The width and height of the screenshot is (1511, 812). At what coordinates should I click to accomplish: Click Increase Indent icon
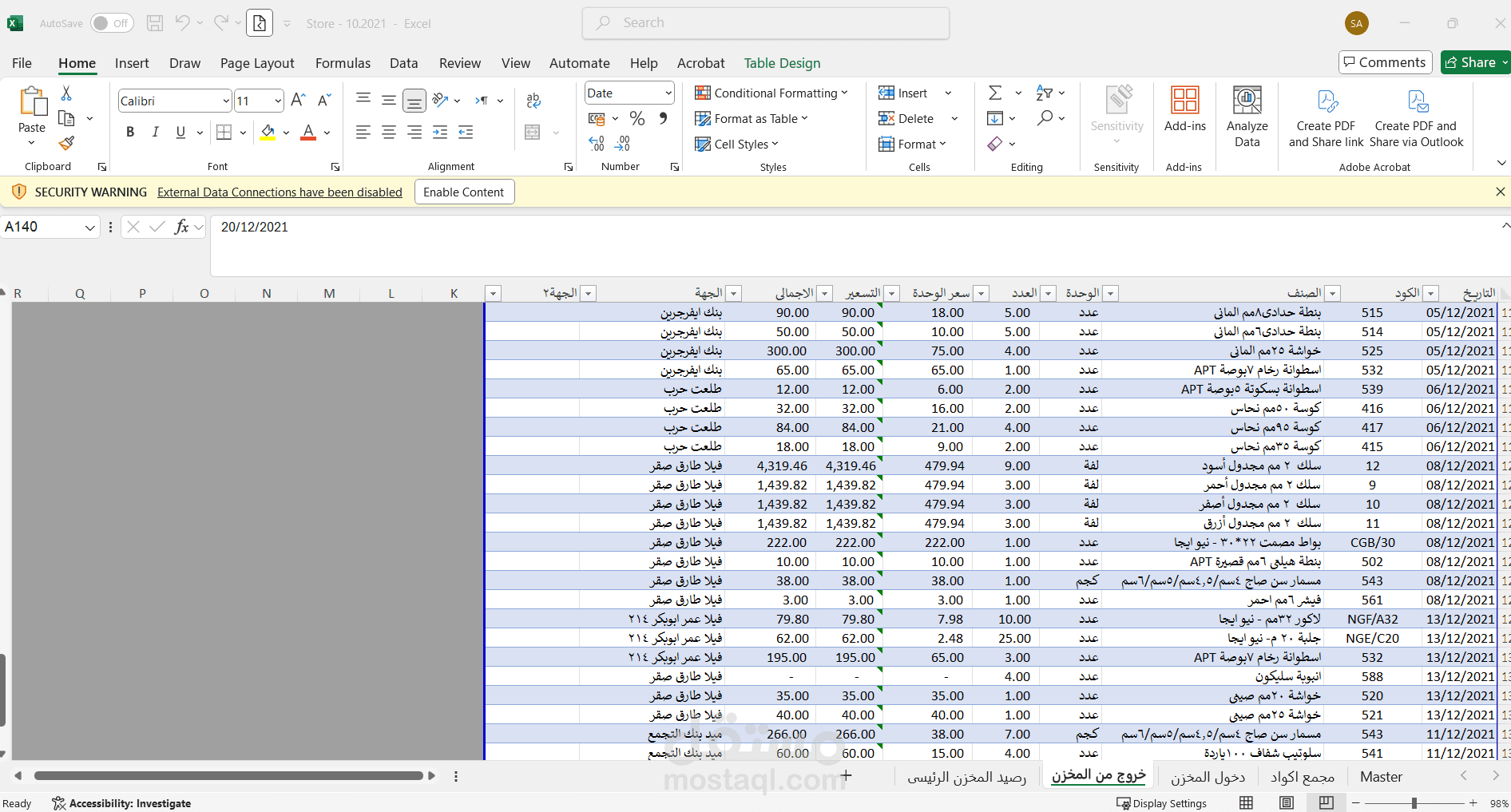(466, 132)
